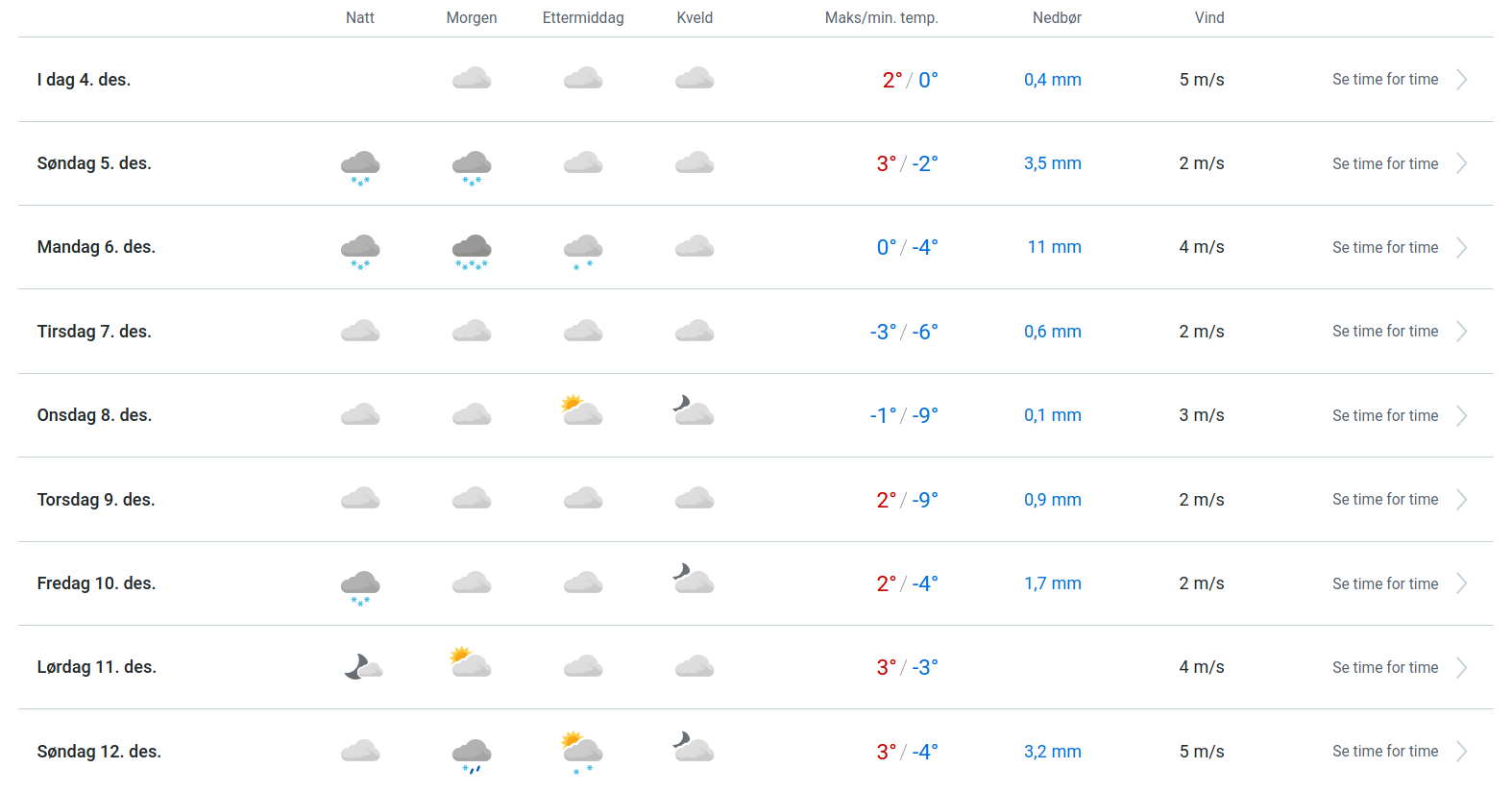This screenshot has height=793, width=1512.
Task: Open "Se time for time" for Mandag 6. des.
Action: point(1384,248)
